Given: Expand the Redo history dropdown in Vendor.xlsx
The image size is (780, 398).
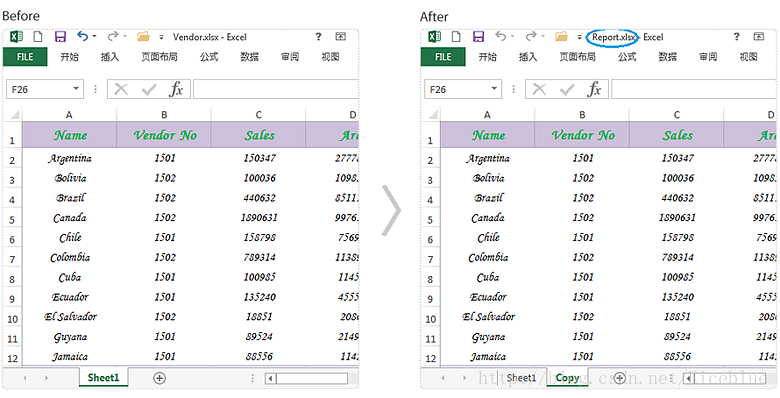Looking at the screenshot, I should coord(125,37).
